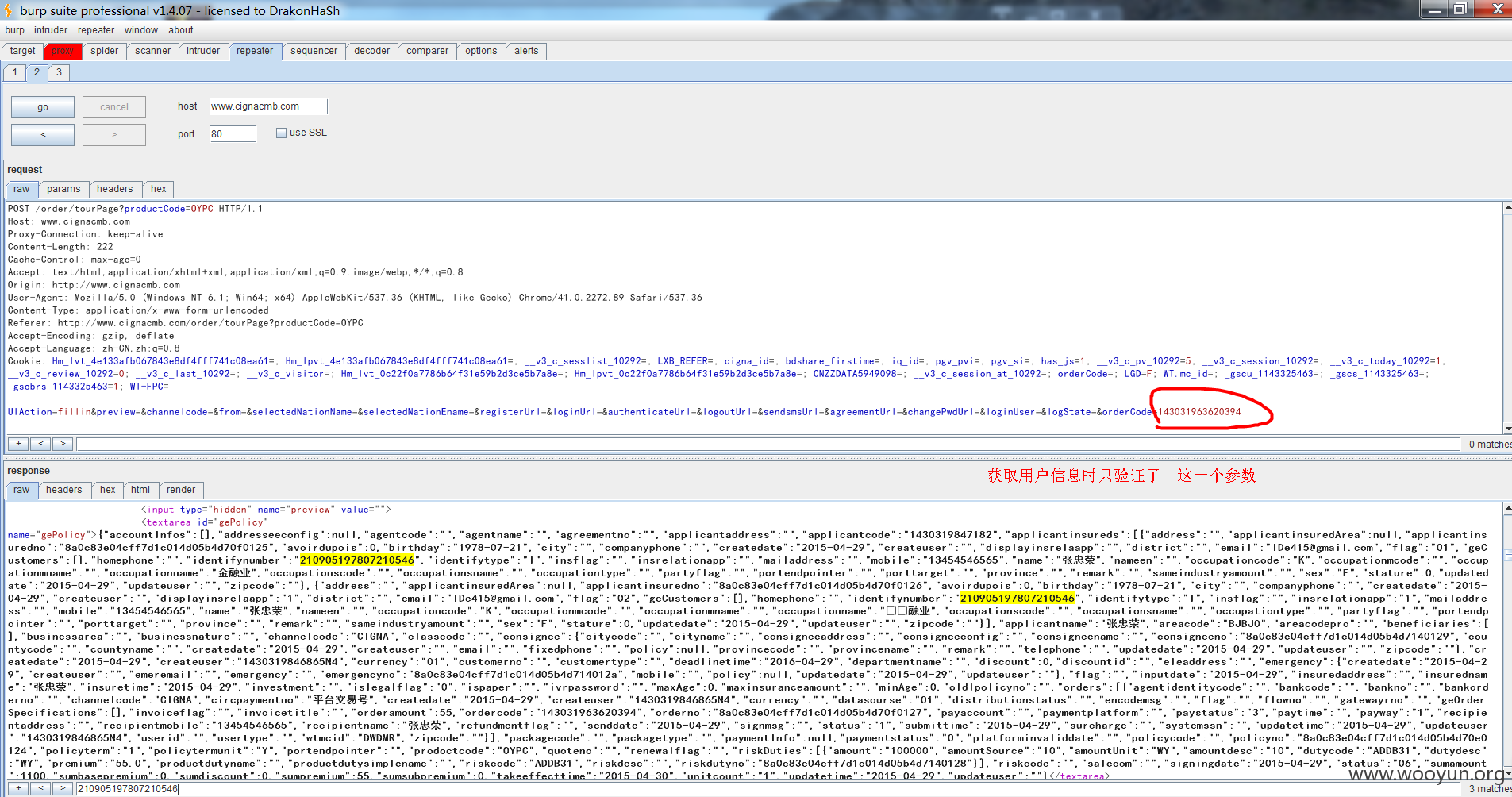Image resolution: width=1512 pixels, height=797 pixels.
Task: Toggle the use SSL checkbox
Action: coord(281,133)
